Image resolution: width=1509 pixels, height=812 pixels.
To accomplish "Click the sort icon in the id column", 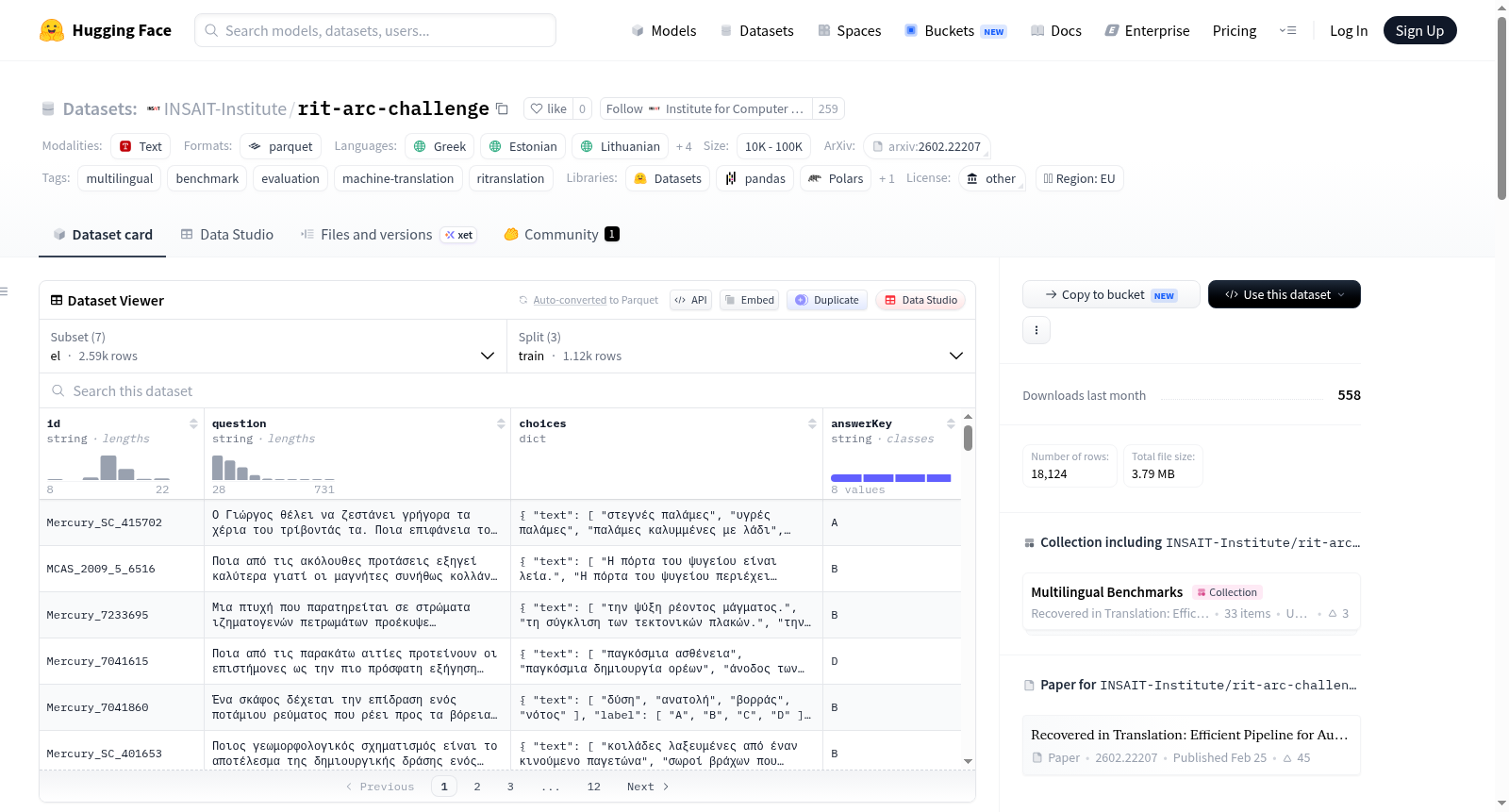I will 193,423.
